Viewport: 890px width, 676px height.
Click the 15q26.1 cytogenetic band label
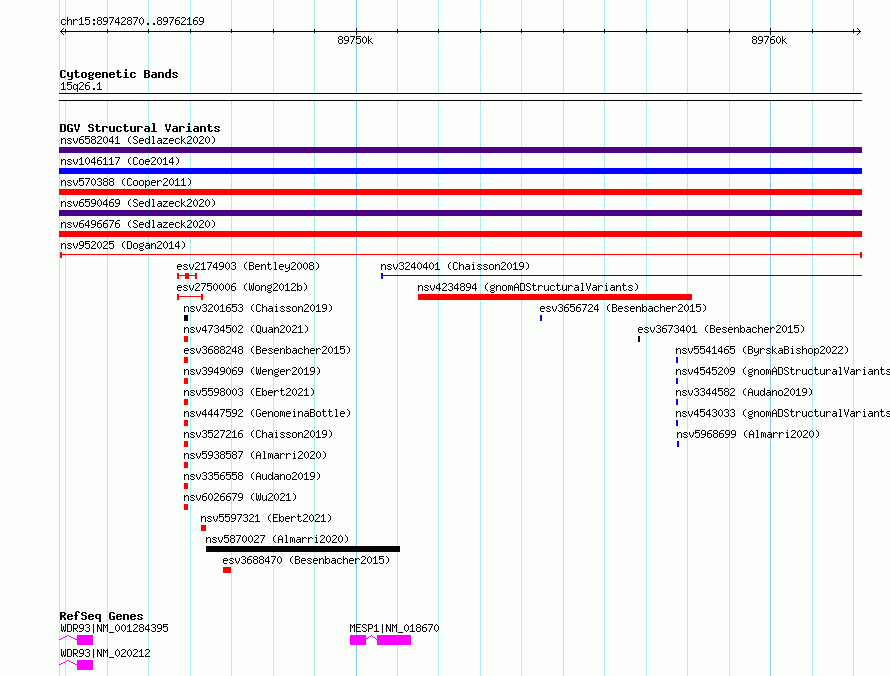point(81,86)
